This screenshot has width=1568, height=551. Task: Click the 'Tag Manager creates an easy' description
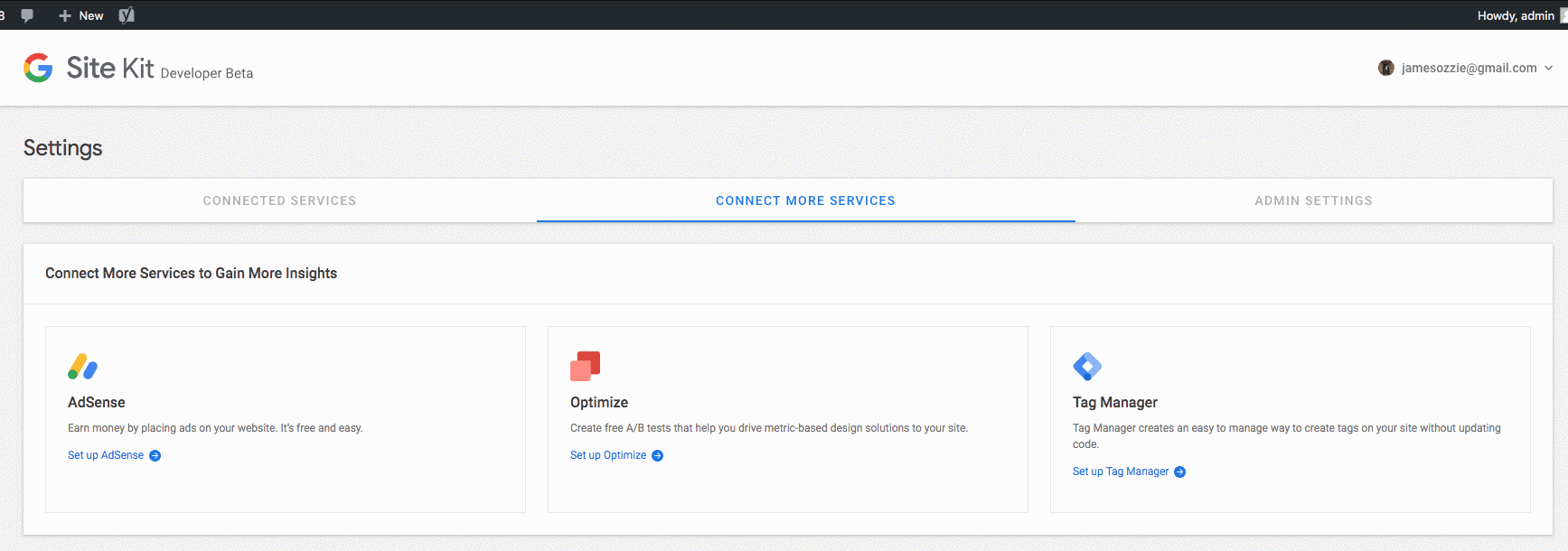[x=1287, y=436]
